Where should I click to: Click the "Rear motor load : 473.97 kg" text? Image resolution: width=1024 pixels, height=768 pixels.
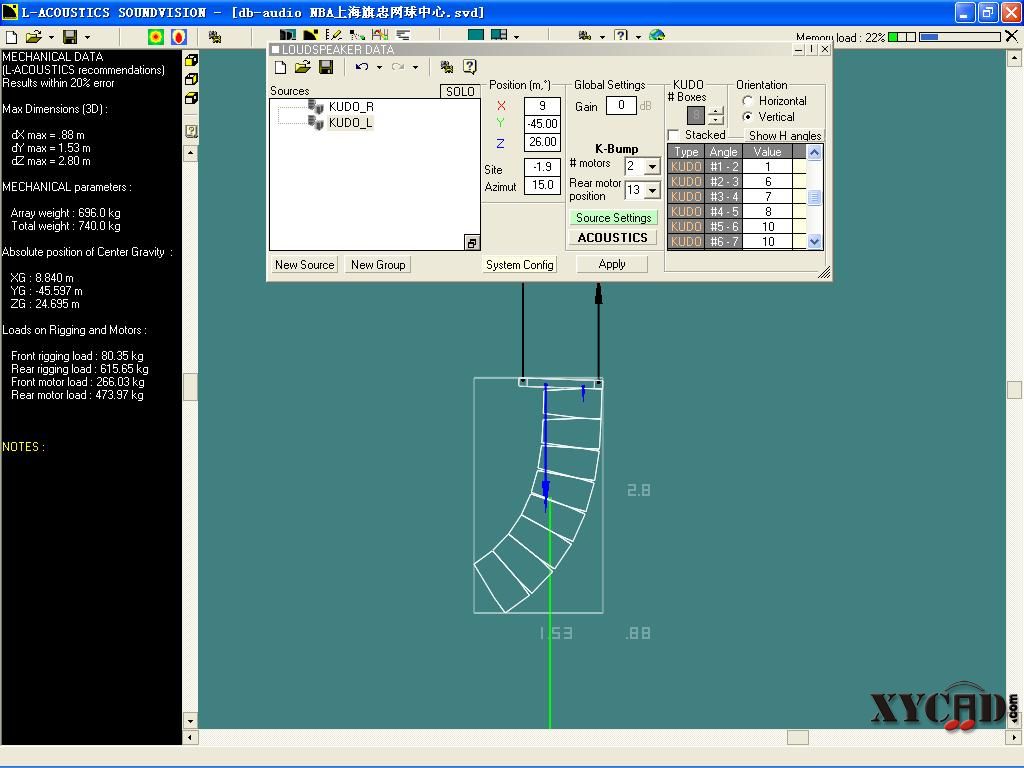click(x=77, y=395)
